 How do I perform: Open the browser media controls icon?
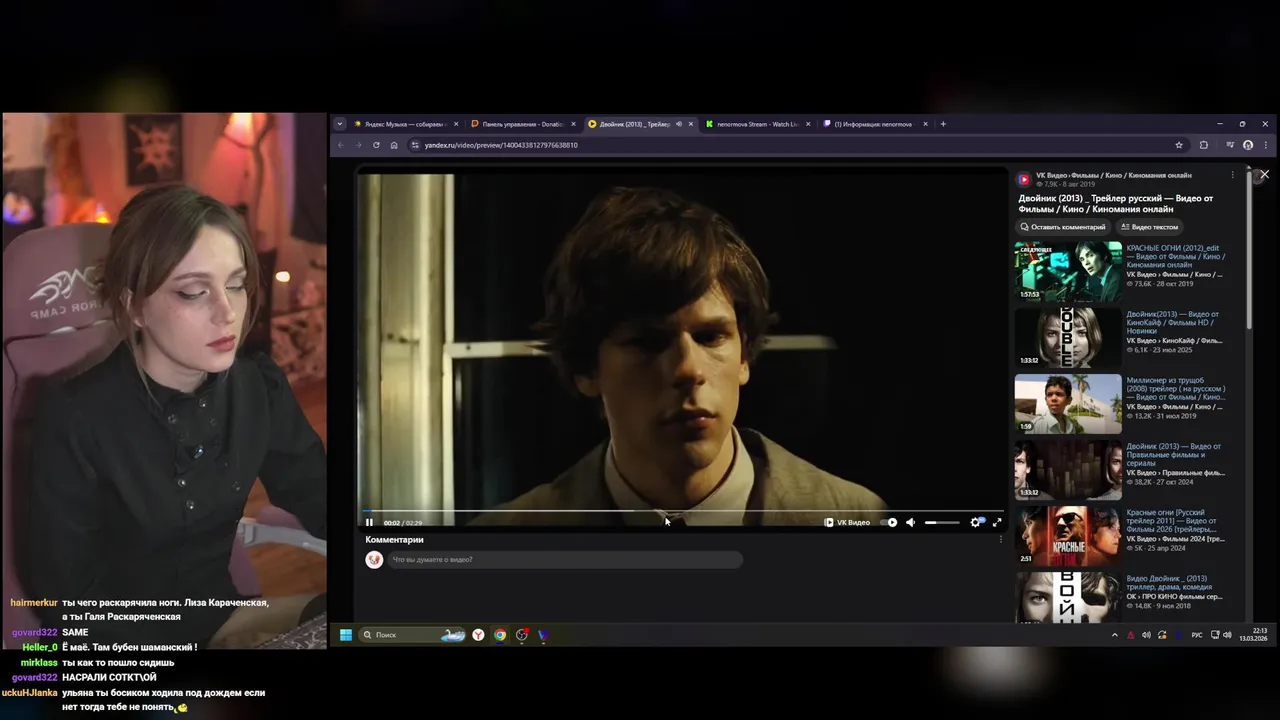1230,145
